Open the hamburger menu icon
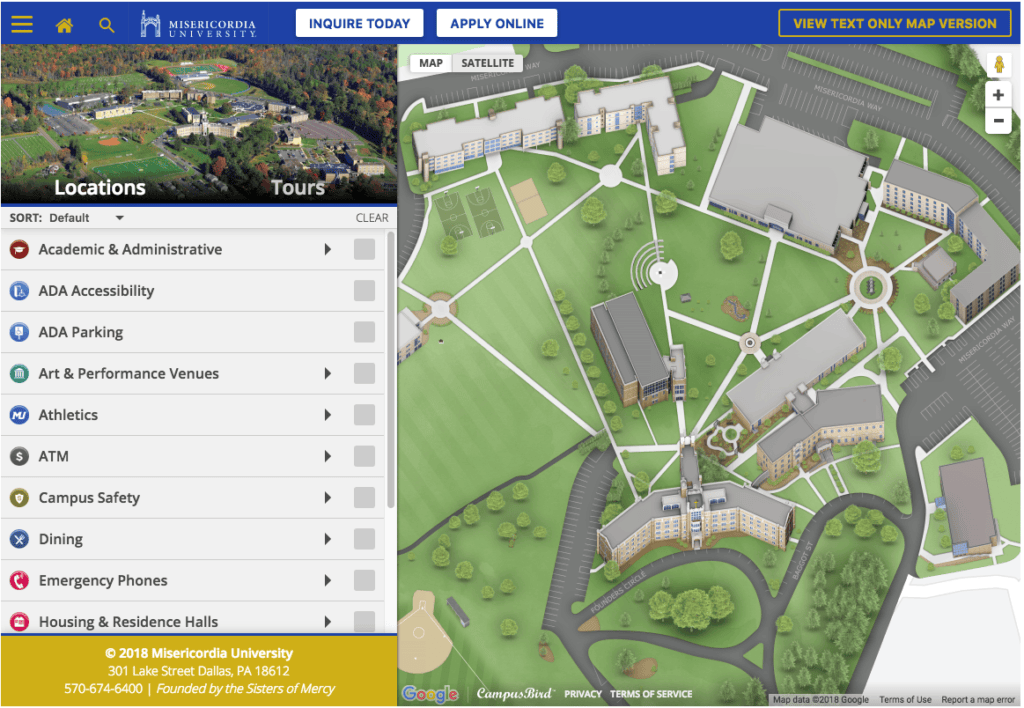Viewport: 1024px width, 708px height. pyautogui.click(x=22, y=24)
